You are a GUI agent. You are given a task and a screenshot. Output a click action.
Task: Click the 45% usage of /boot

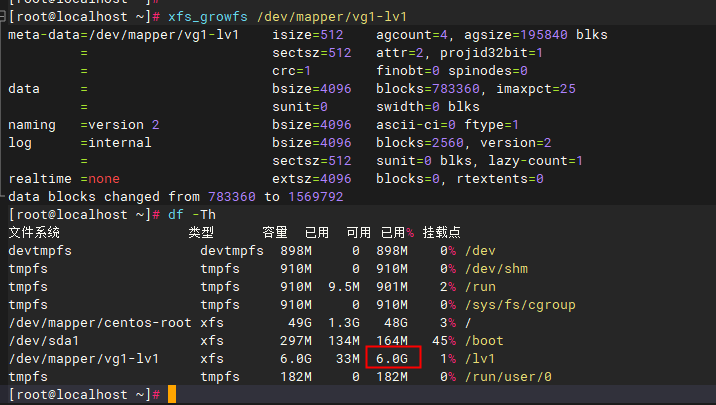point(444,341)
